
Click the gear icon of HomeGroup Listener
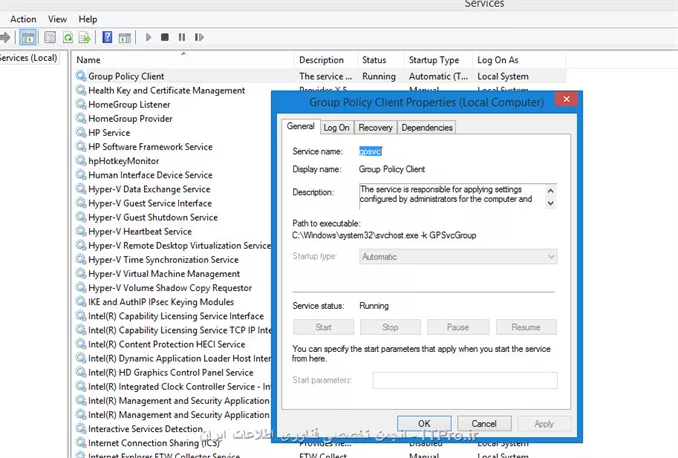click(x=81, y=104)
